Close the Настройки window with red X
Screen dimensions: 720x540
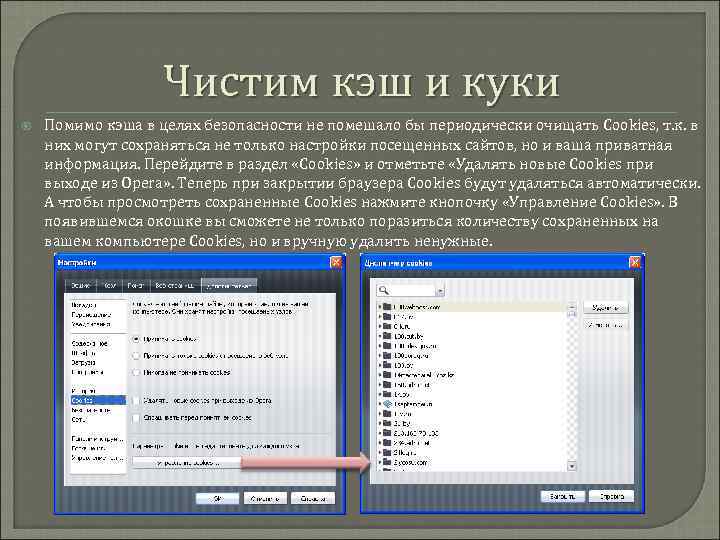(336, 263)
